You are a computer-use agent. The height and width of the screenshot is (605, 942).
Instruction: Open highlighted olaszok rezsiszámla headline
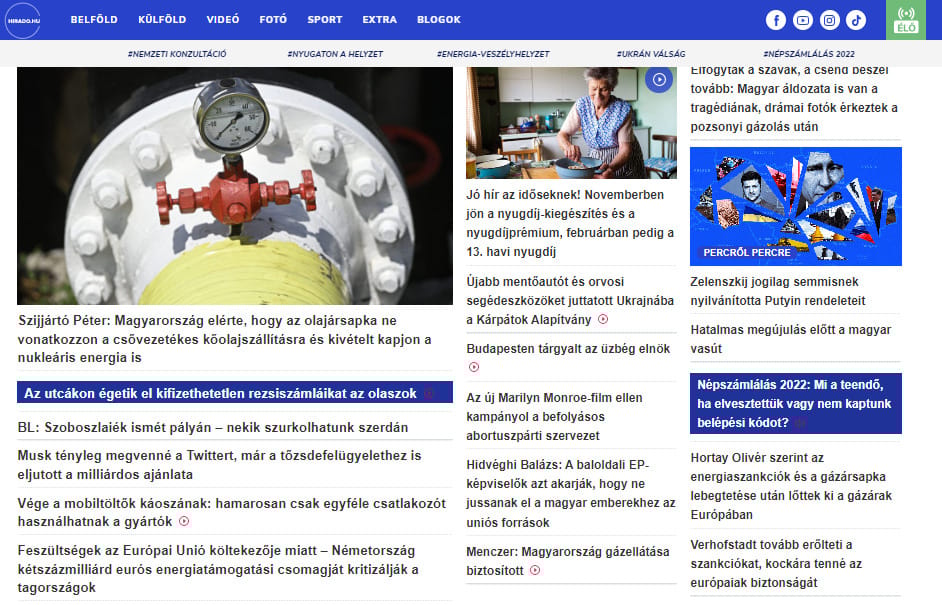[x=235, y=393]
